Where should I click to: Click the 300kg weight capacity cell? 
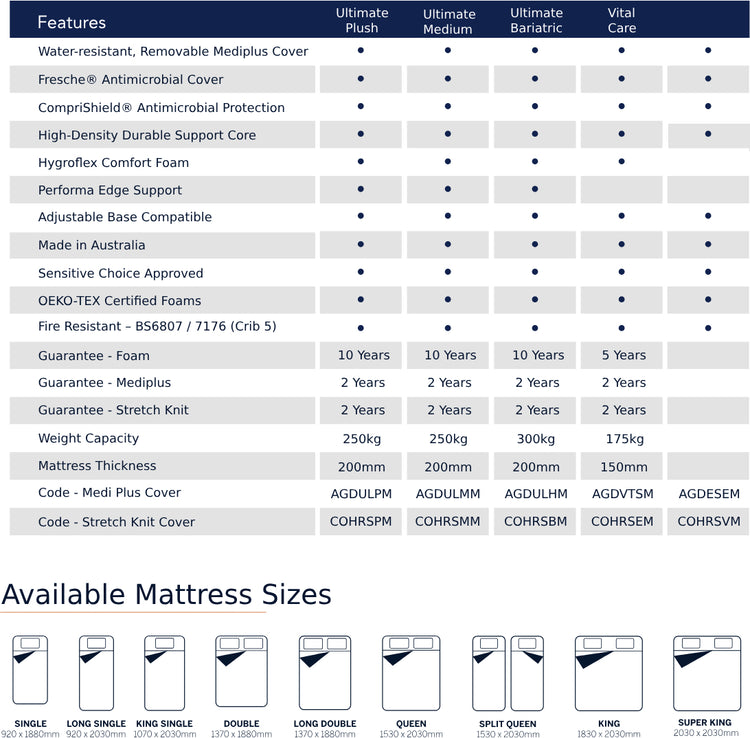point(535,438)
